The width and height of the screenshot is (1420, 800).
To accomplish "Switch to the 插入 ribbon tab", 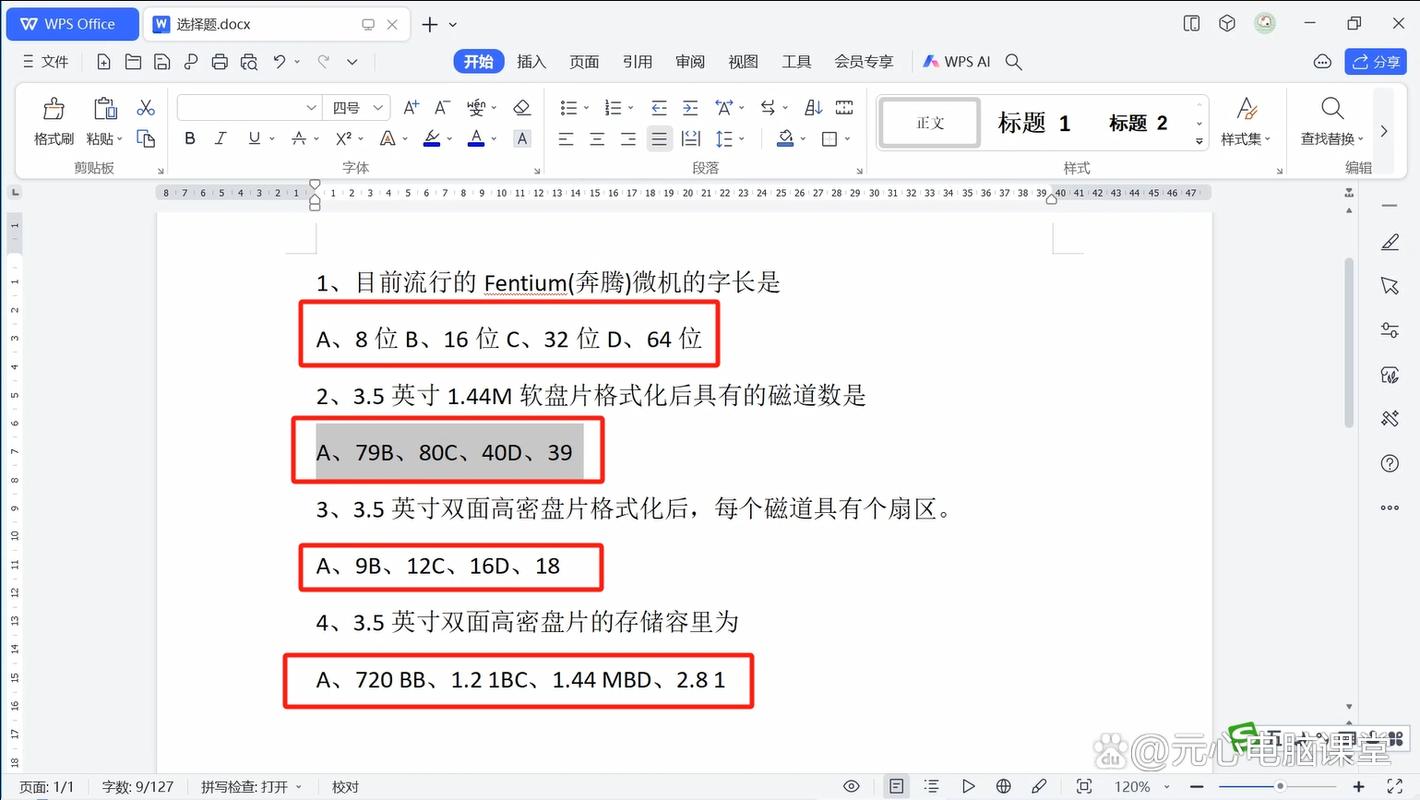I will tap(531, 61).
